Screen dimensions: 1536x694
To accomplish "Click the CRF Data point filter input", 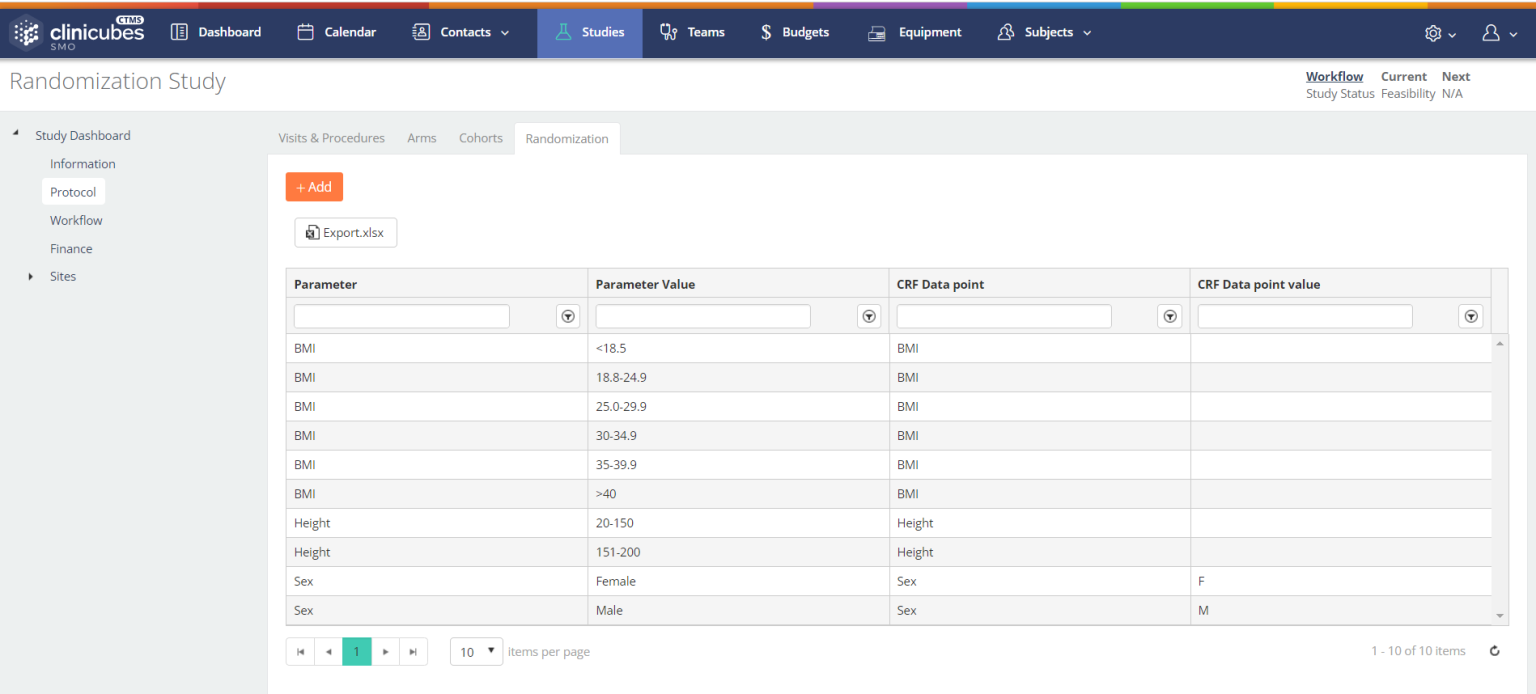I will point(1003,316).
